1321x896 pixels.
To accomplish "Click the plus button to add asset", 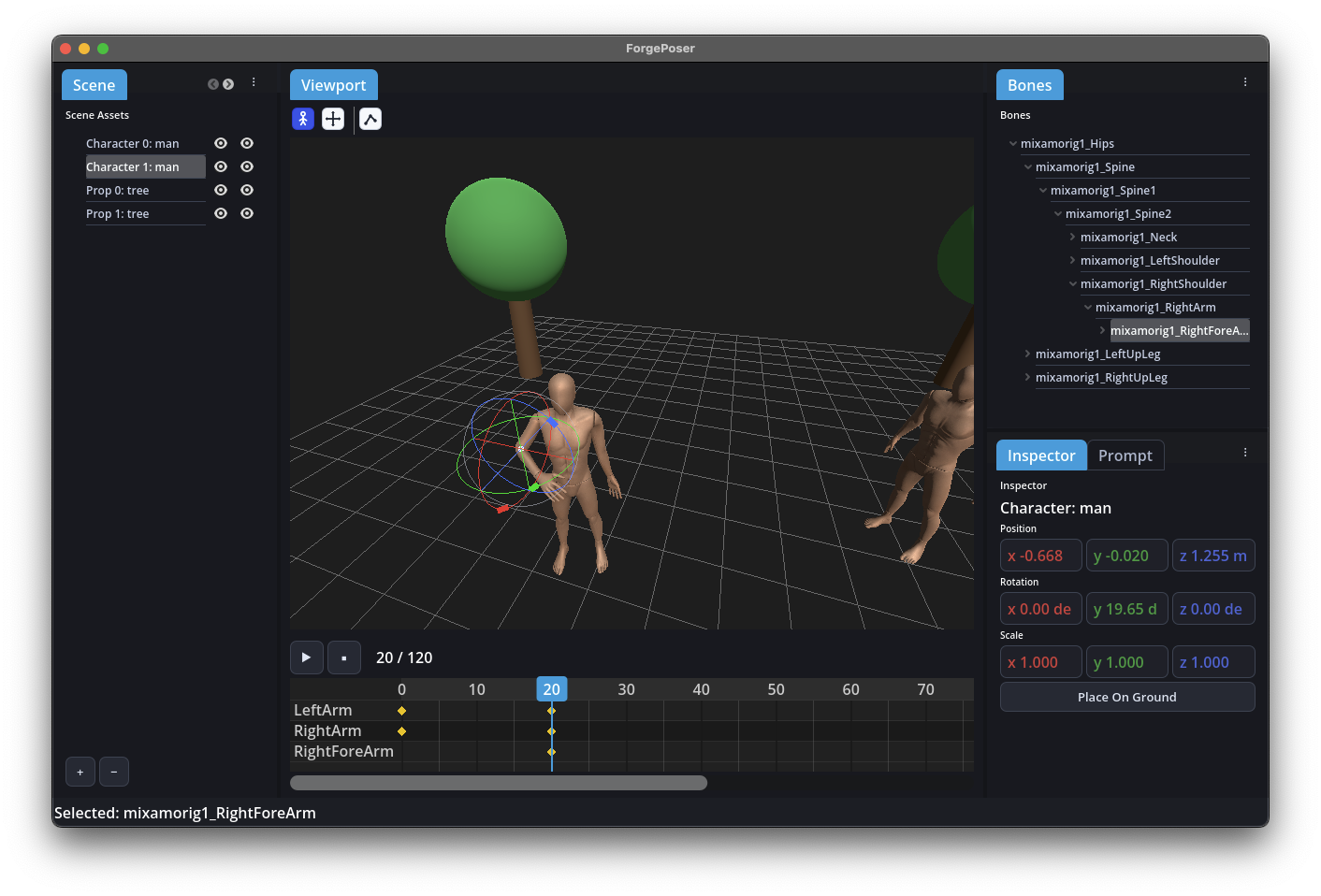I will pos(80,772).
